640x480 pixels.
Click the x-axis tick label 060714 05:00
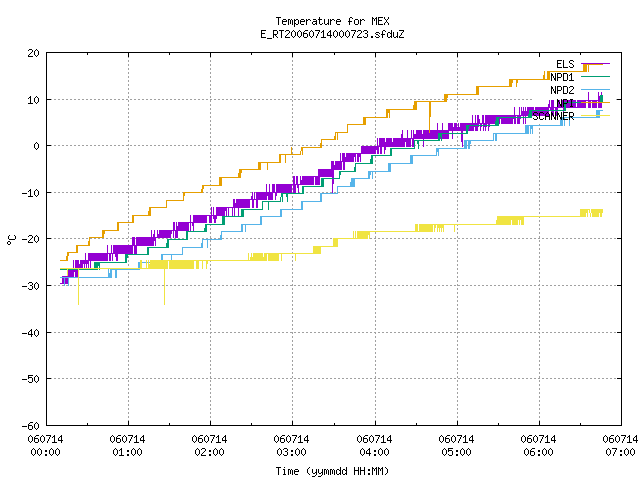pos(456,446)
